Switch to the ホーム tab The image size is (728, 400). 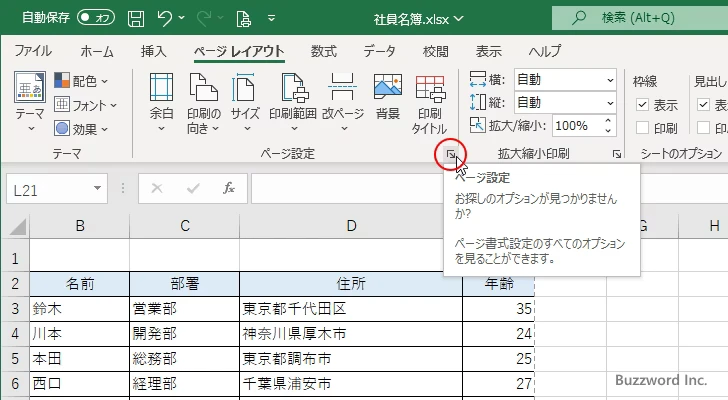(x=96, y=51)
